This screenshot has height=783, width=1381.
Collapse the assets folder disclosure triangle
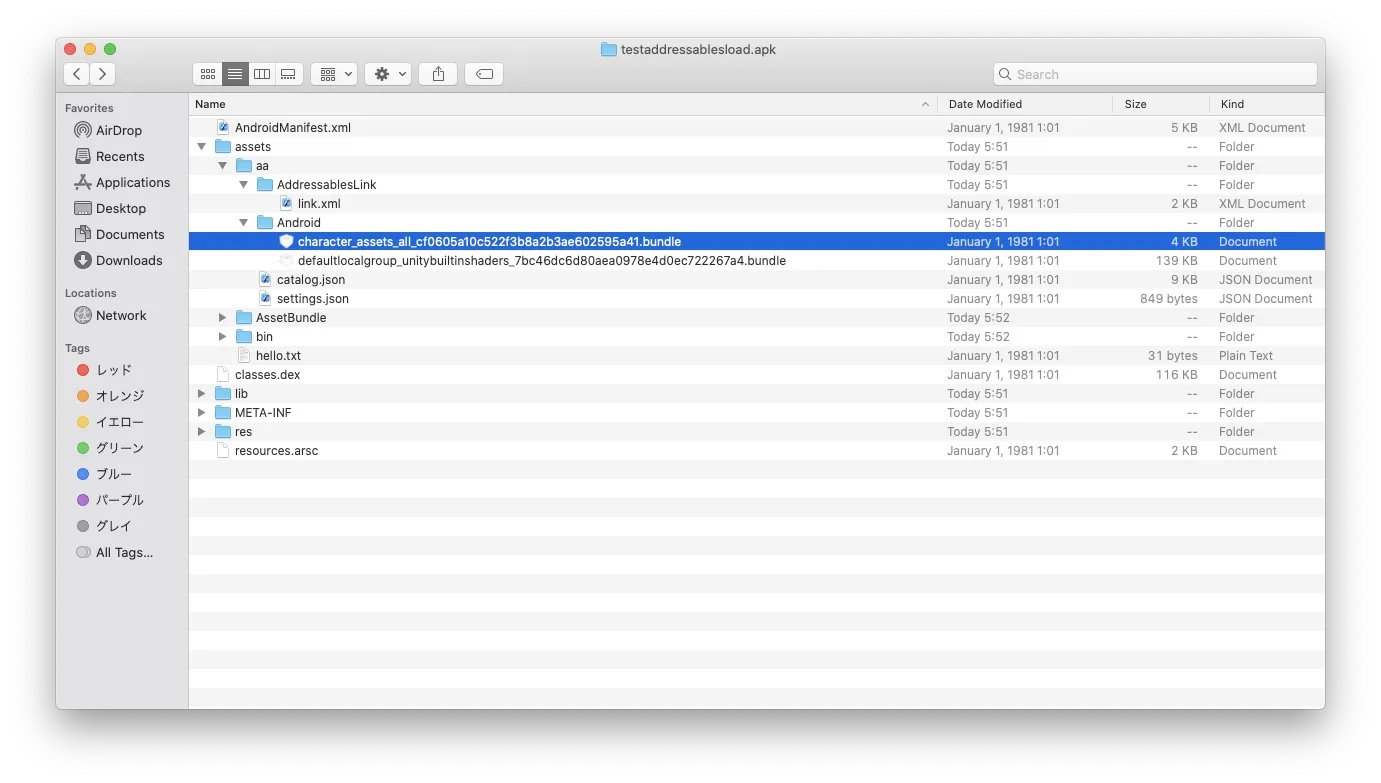pos(202,147)
